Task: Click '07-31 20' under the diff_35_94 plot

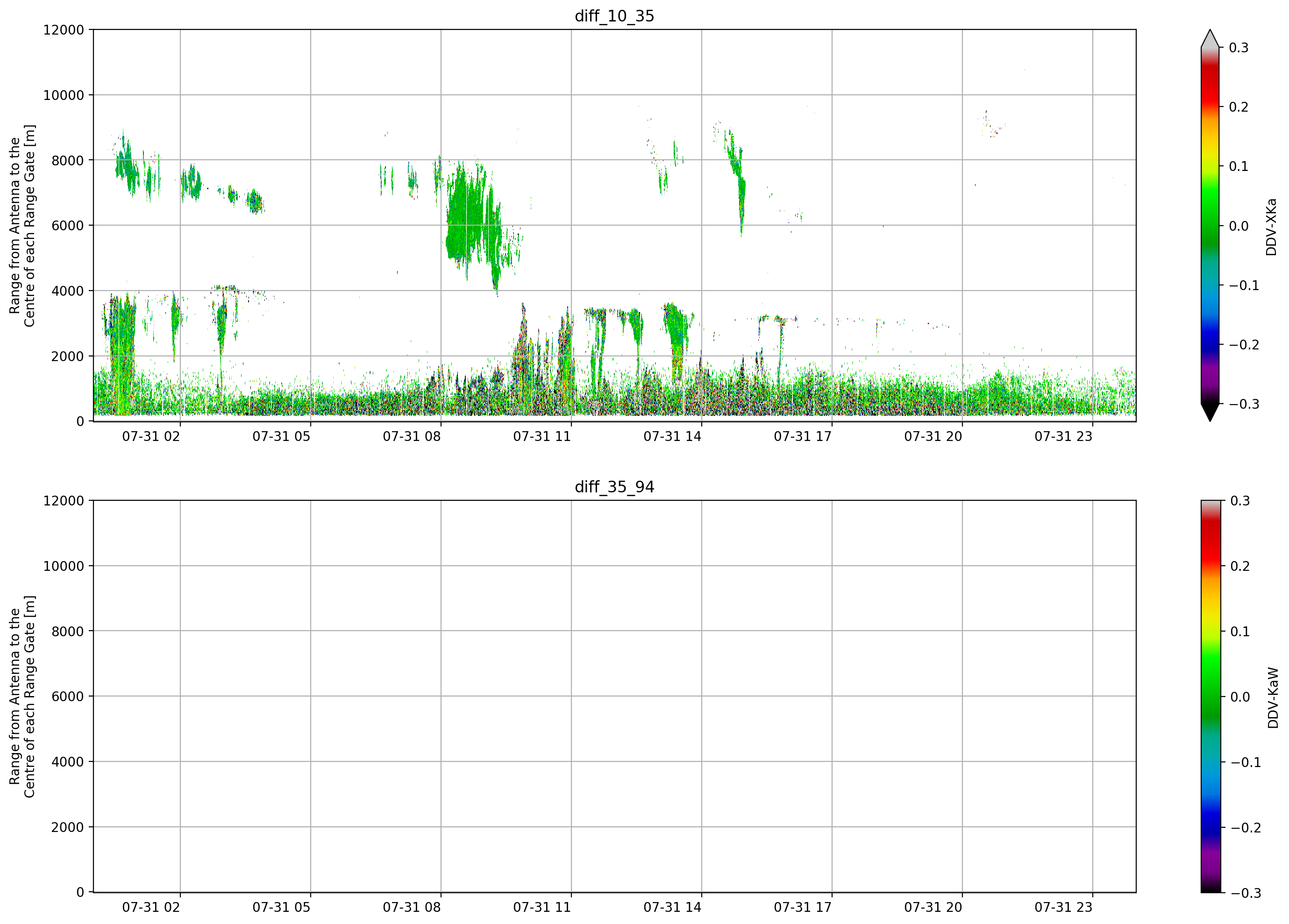Action: click(x=933, y=908)
